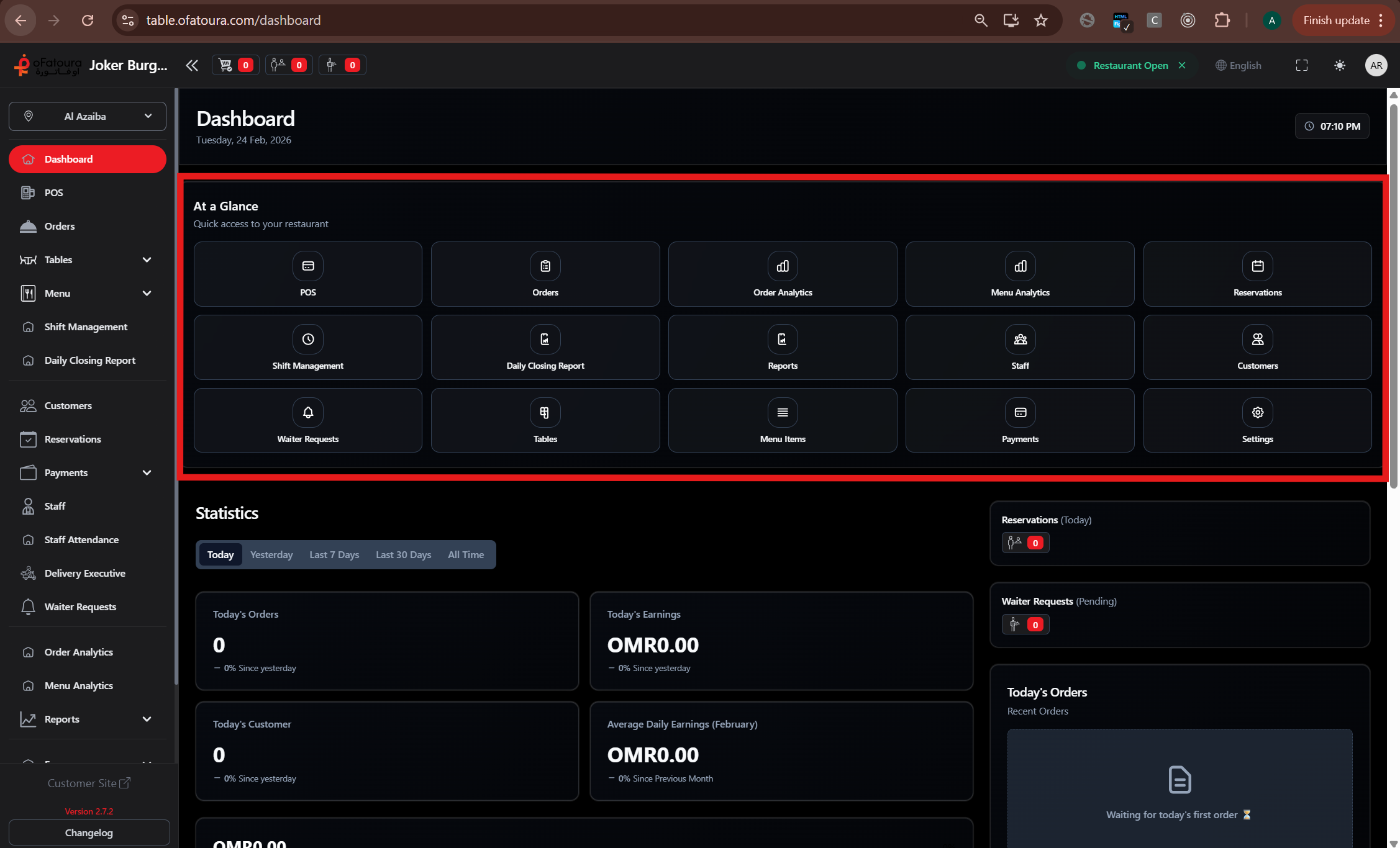Toggle fullscreen mode
1400x848 pixels.
[x=1302, y=65]
